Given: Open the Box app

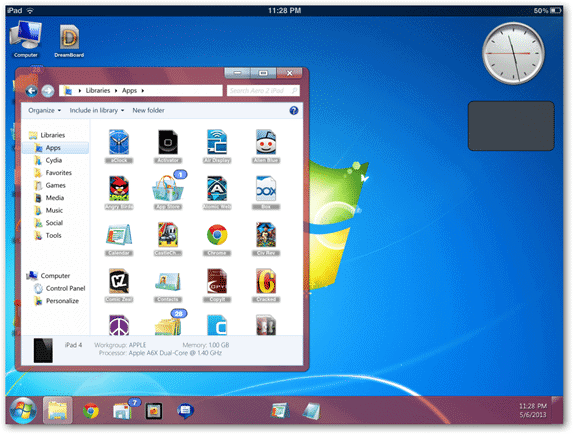Looking at the screenshot, I should point(266,189).
